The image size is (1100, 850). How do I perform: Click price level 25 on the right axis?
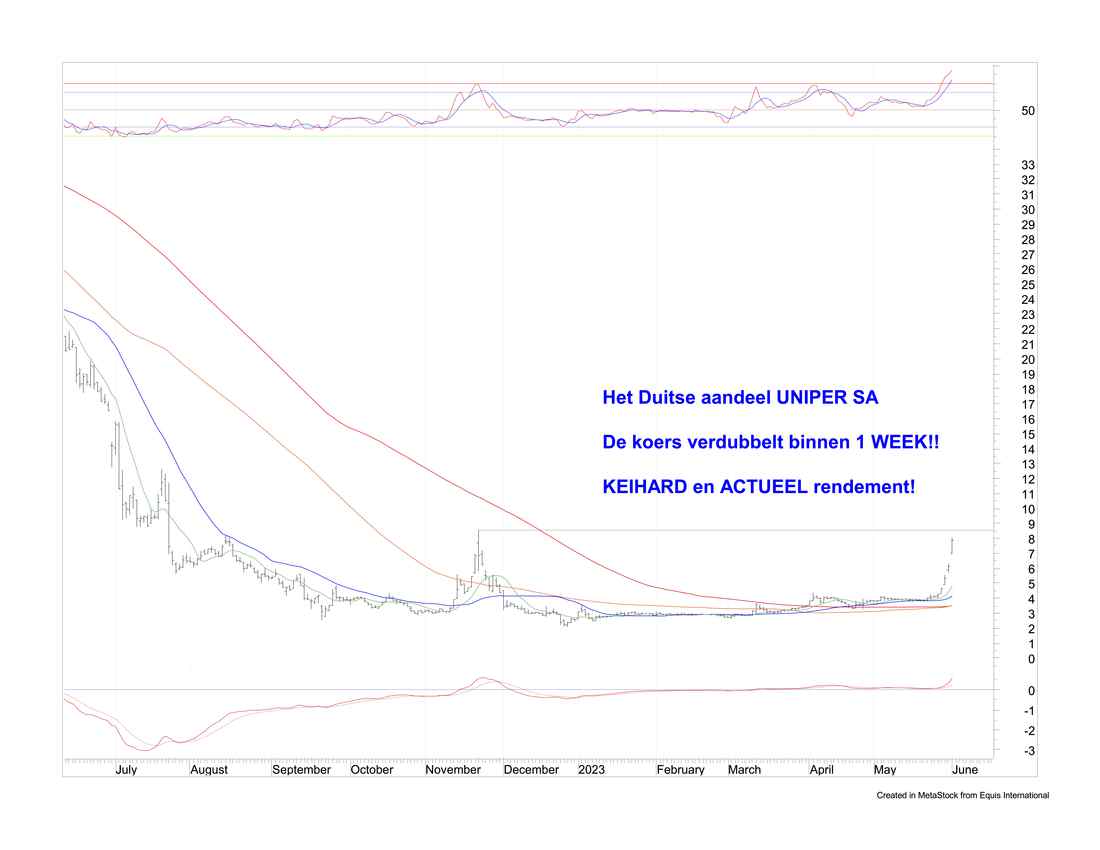tap(1028, 285)
